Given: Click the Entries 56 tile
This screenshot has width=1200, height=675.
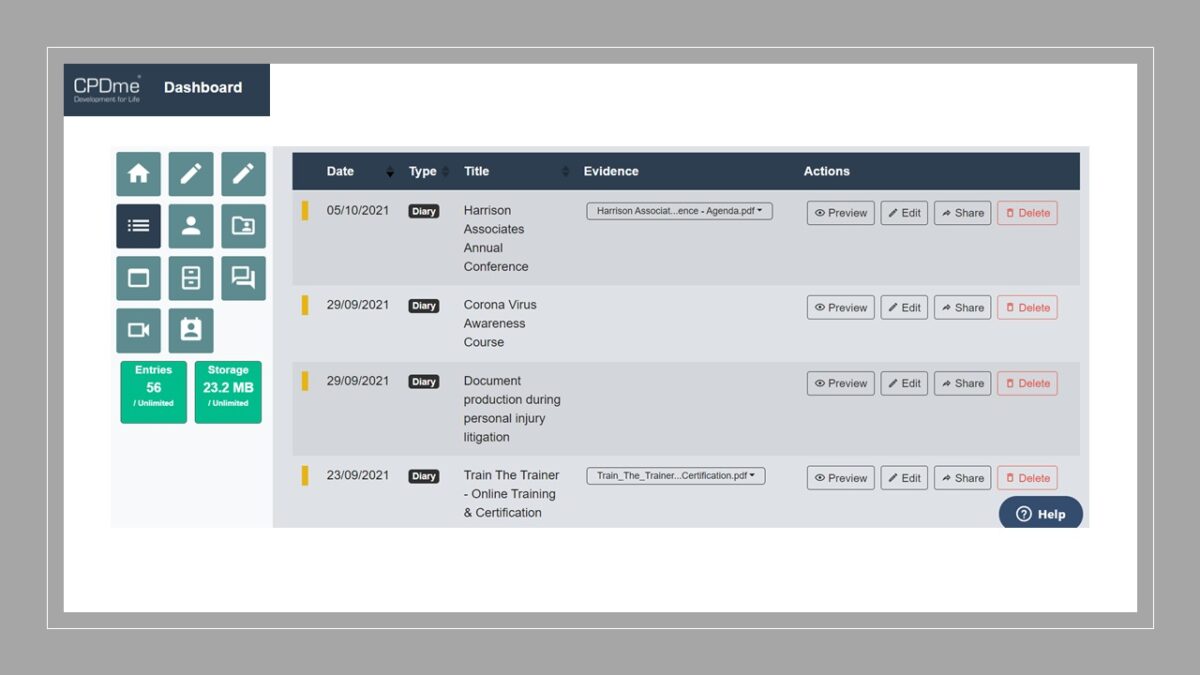Looking at the screenshot, I should pyautogui.click(x=153, y=391).
